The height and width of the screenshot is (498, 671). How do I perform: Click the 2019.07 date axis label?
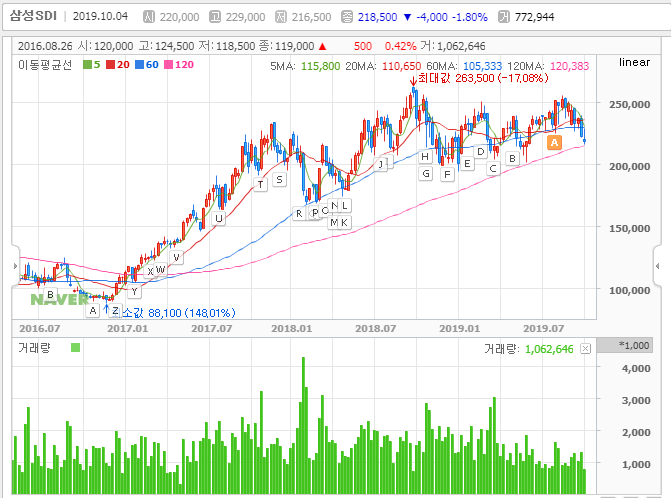(x=543, y=329)
